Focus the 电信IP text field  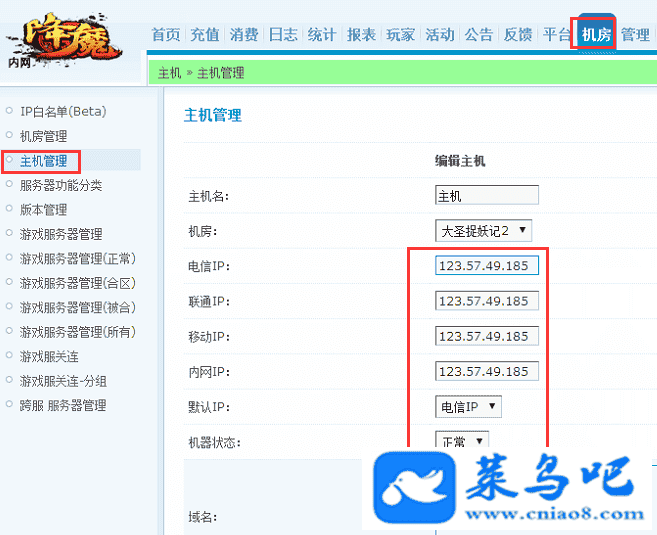(487, 266)
